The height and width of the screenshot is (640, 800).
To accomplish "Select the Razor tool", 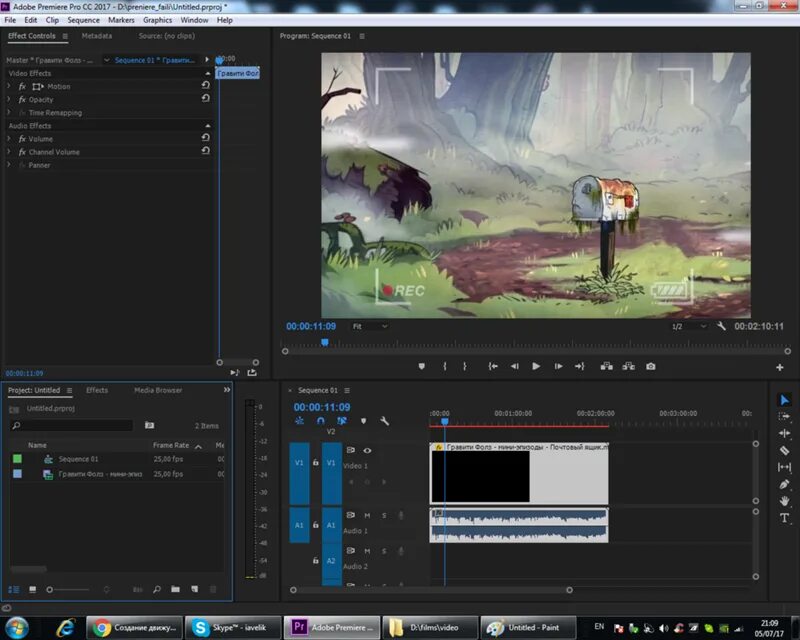I will 784,450.
